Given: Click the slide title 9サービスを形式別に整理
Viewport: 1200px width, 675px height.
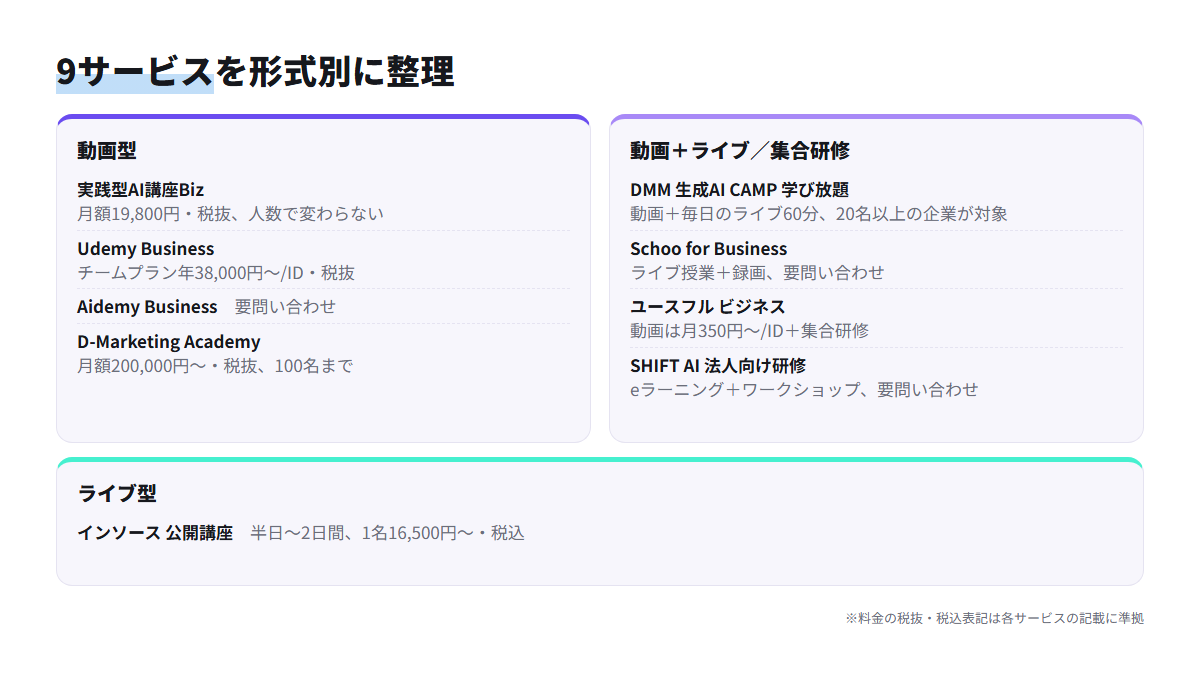Looking at the screenshot, I should click(x=255, y=72).
